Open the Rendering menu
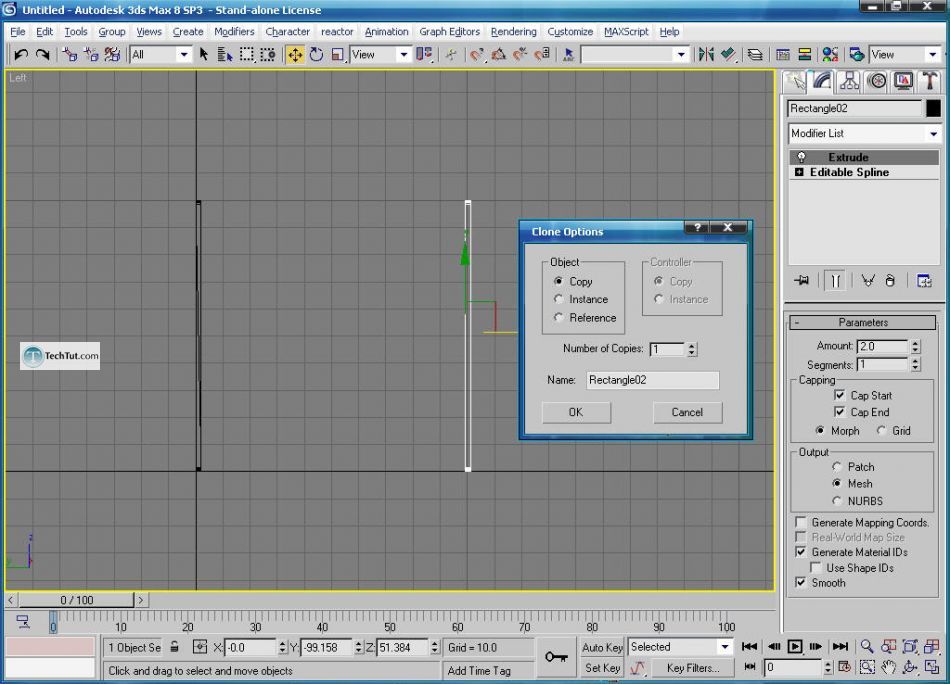950x684 pixels. coord(513,32)
